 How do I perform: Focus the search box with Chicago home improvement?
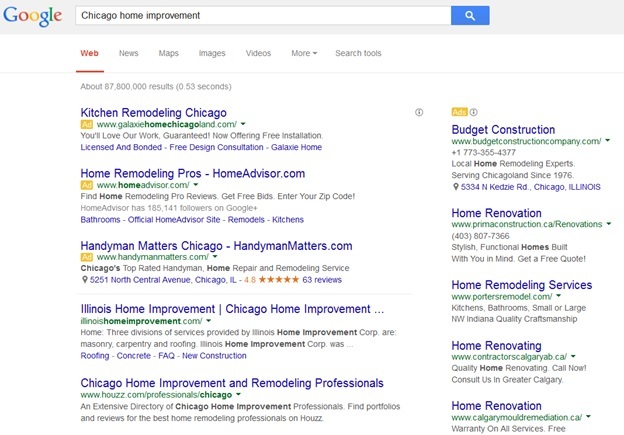point(263,16)
